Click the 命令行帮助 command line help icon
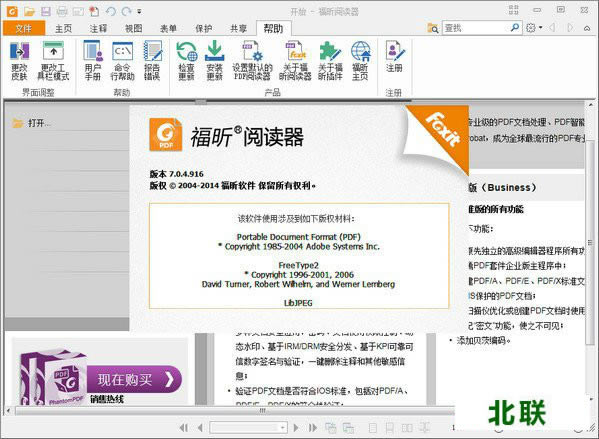The width and height of the screenshot is (599, 439). 122,61
